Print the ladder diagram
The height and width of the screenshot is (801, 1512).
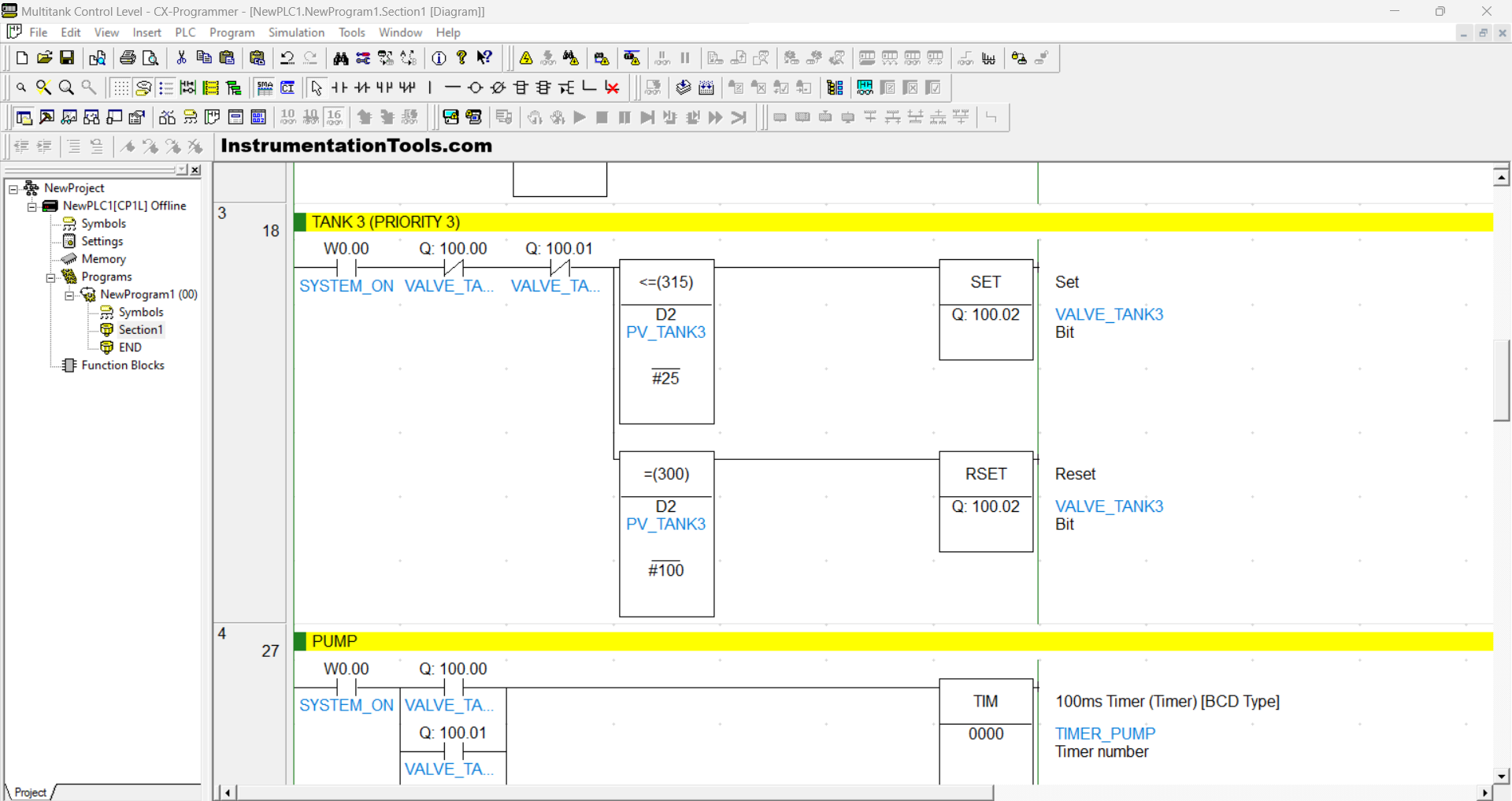pos(128,58)
